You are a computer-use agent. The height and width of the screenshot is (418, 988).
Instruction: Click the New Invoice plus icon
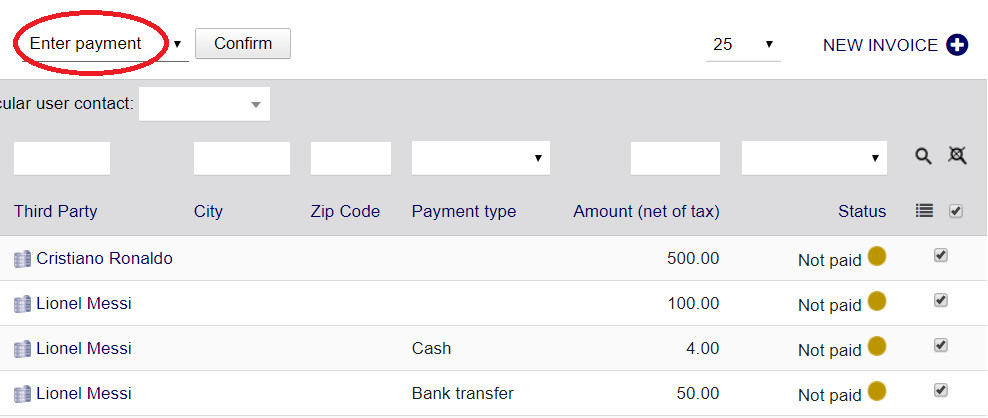tap(957, 45)
